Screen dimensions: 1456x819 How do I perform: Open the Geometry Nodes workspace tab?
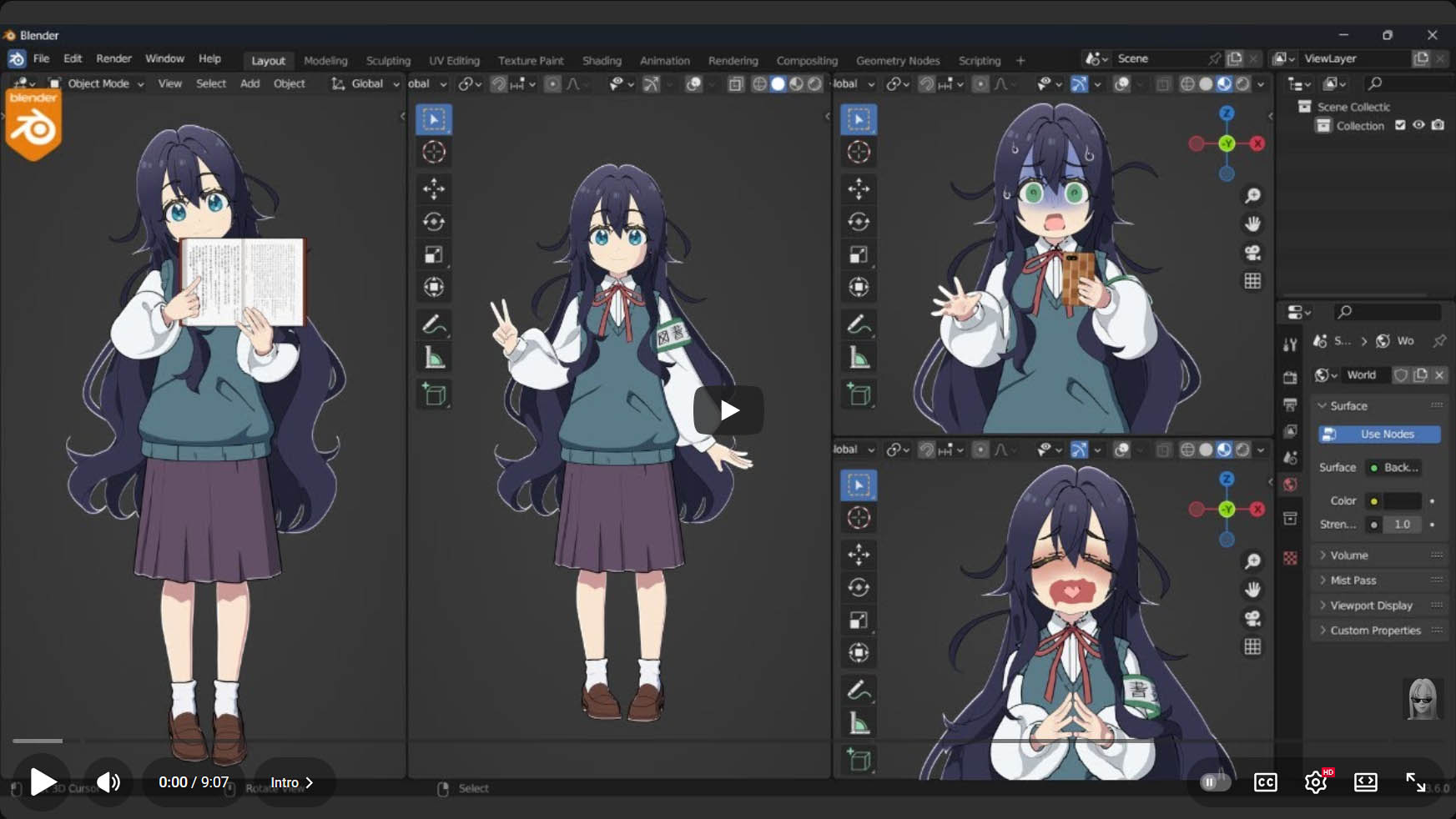(x=898, y=61)
